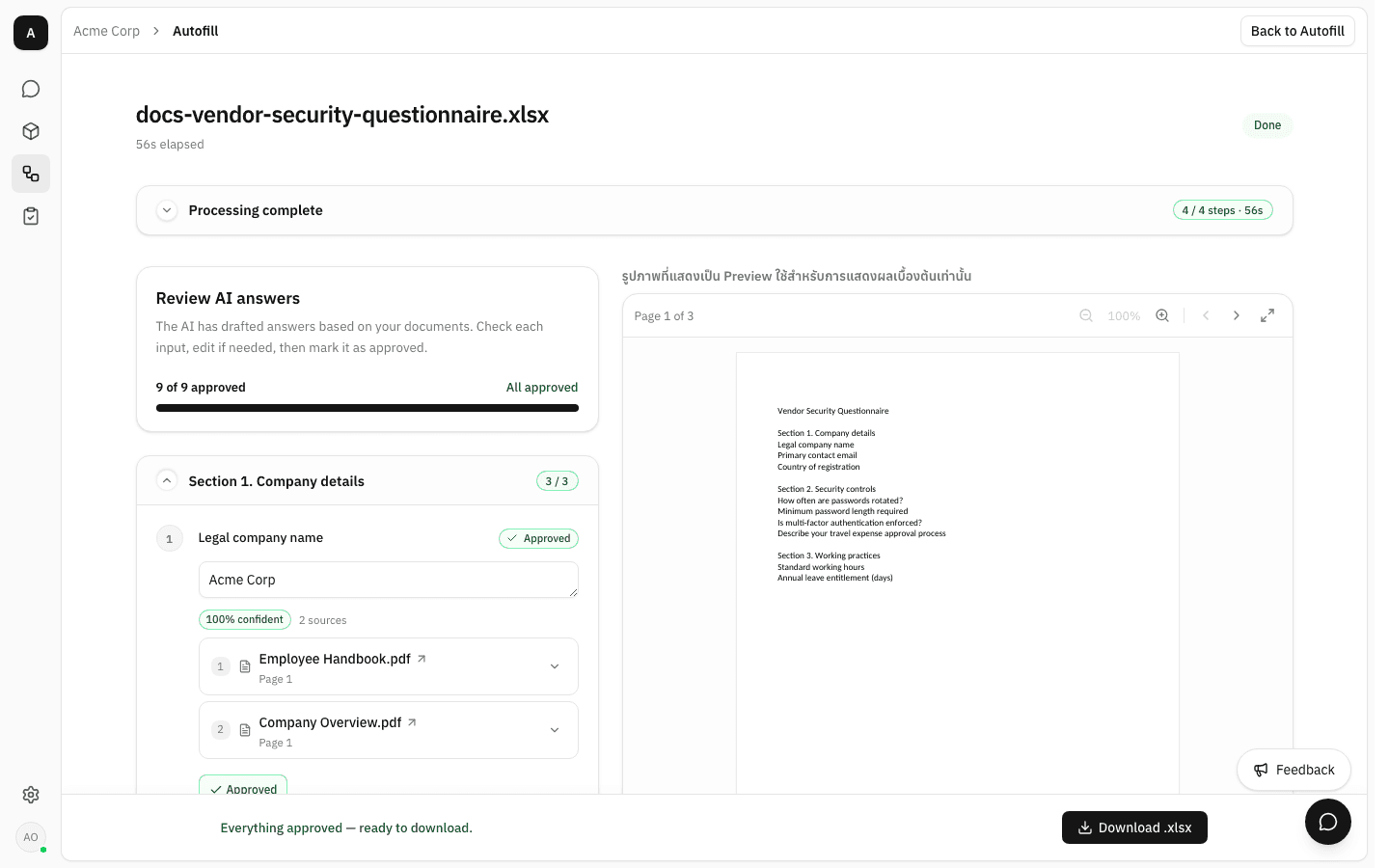Open the chat icon in sidebar
Screen dimensions: 1389x868
click(x=31, y=89)
